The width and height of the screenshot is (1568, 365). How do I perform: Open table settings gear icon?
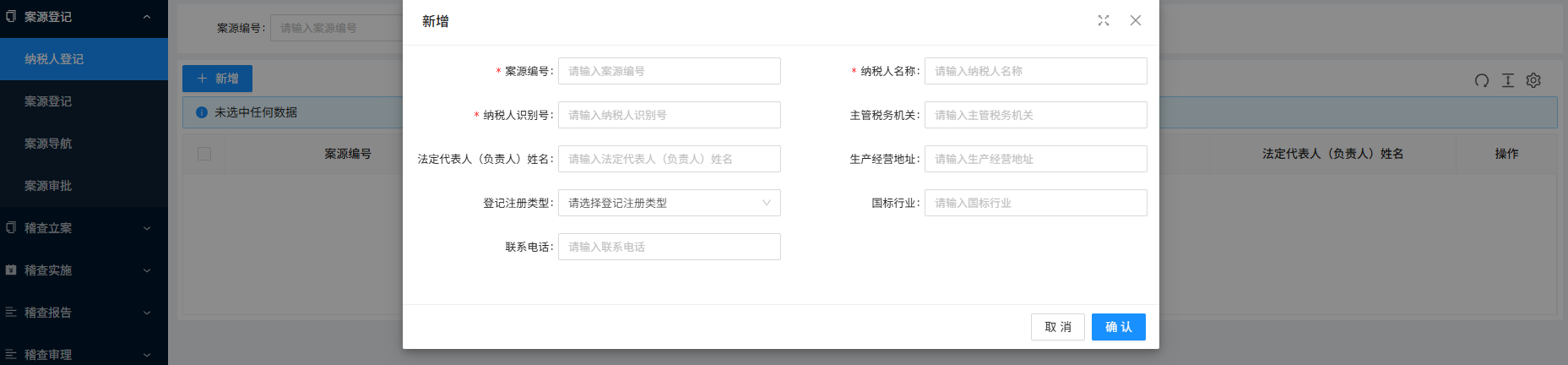tap(1533, 80)
